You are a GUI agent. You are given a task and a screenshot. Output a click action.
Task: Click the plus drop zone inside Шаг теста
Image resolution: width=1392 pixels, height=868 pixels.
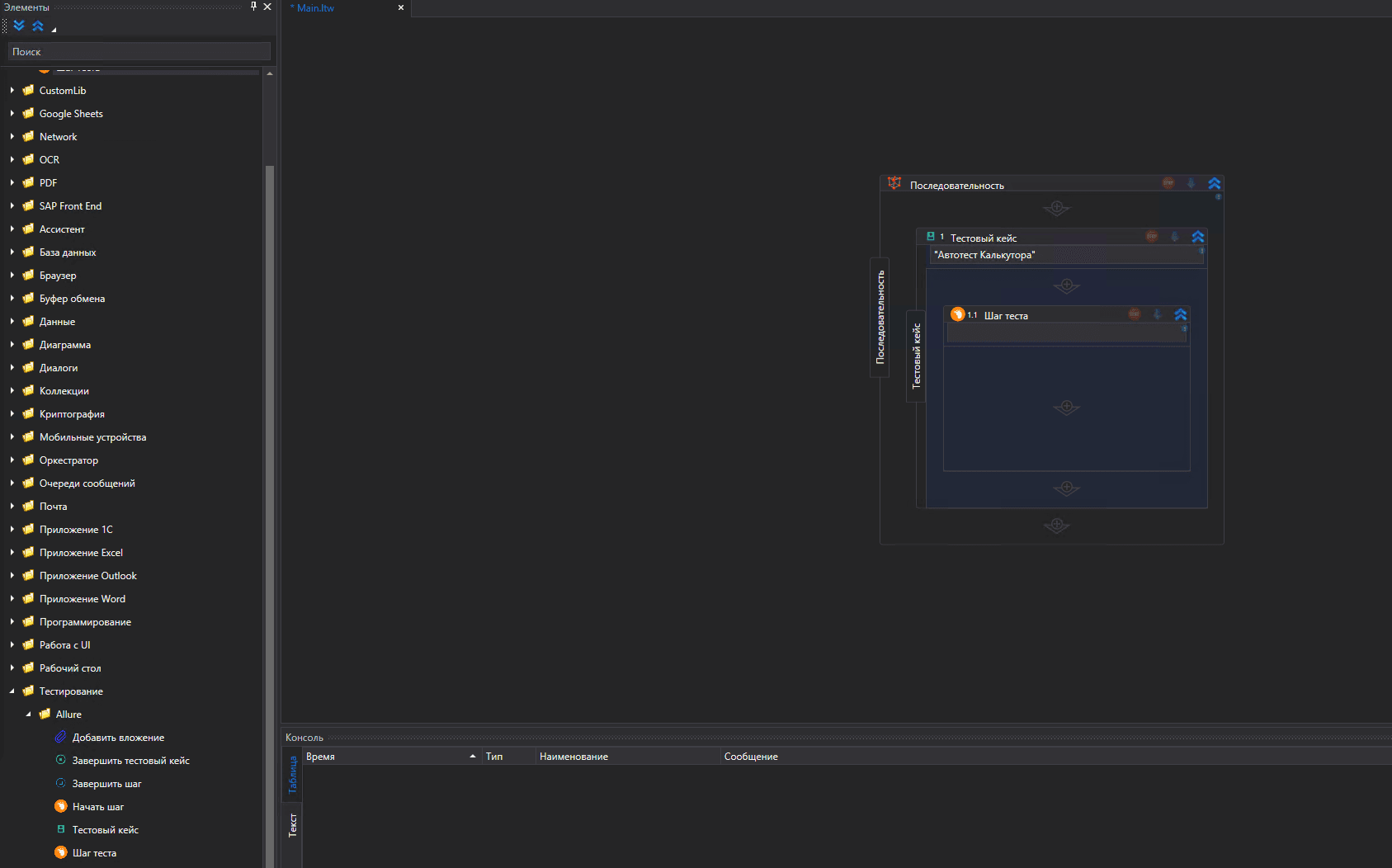pos(1066,408)
